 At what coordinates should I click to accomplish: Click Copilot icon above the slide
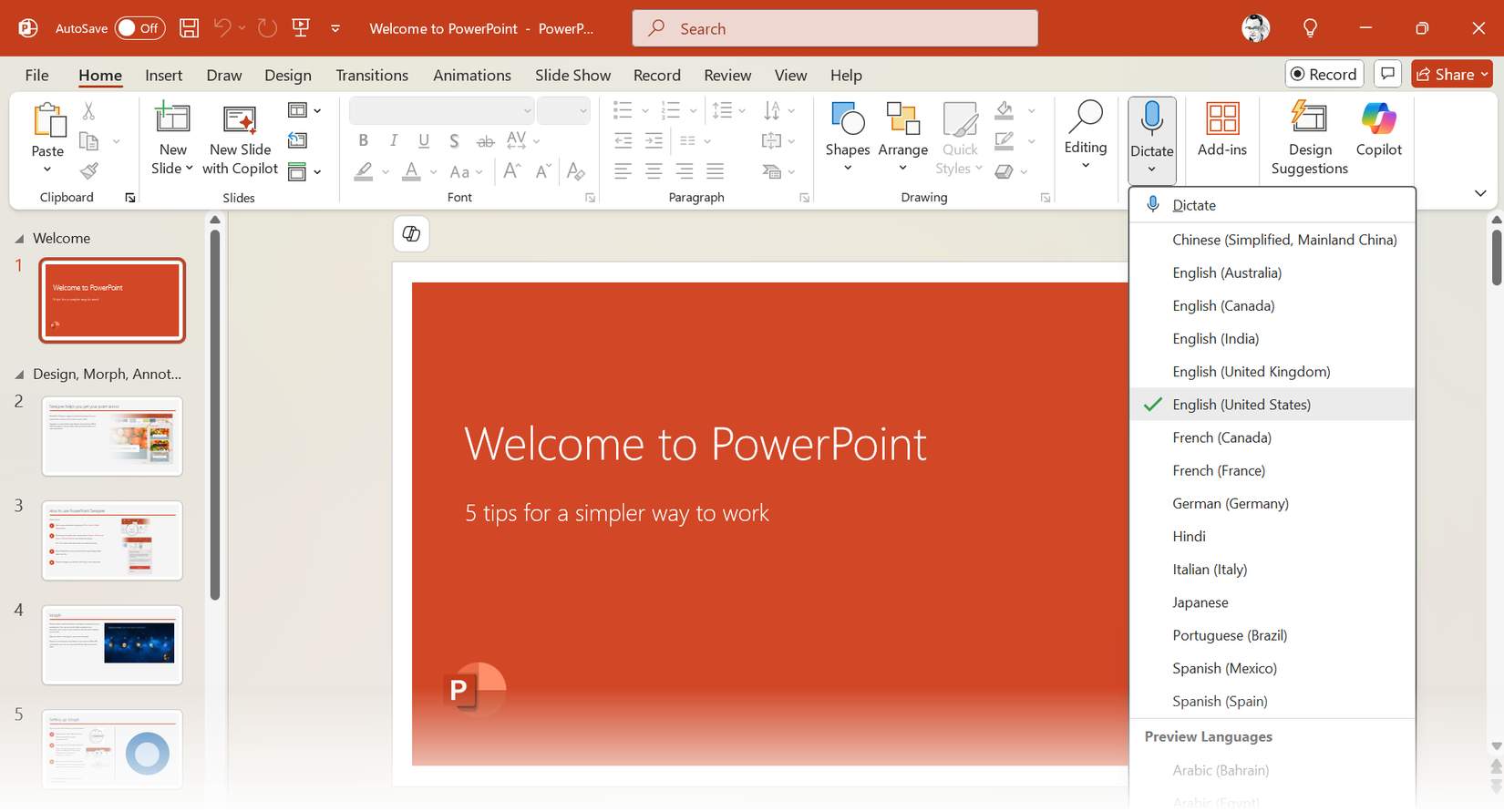click(x=411, y=234)
